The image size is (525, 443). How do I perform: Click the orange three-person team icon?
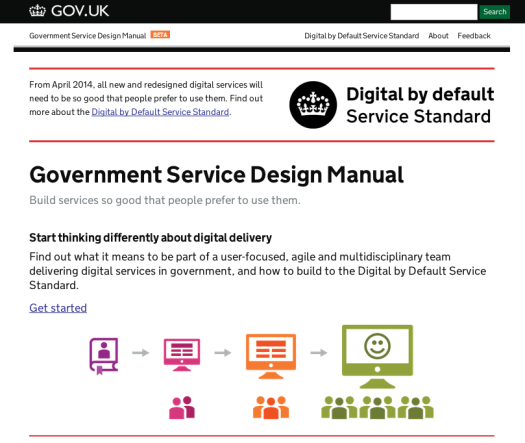point(271,408)
